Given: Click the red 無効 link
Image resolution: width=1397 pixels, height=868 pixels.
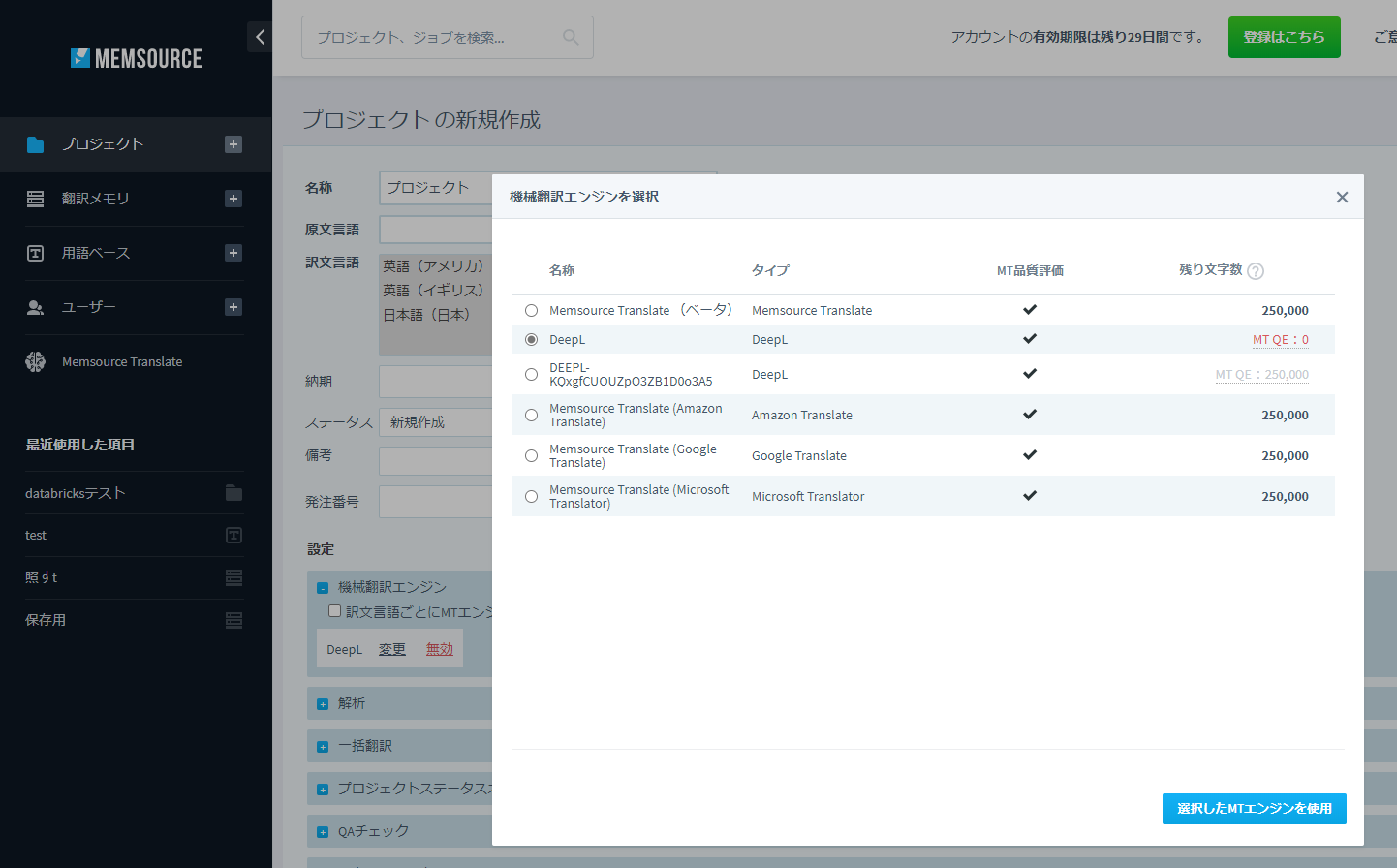Looking at the screenshot, I should click(x=440, y=649).
